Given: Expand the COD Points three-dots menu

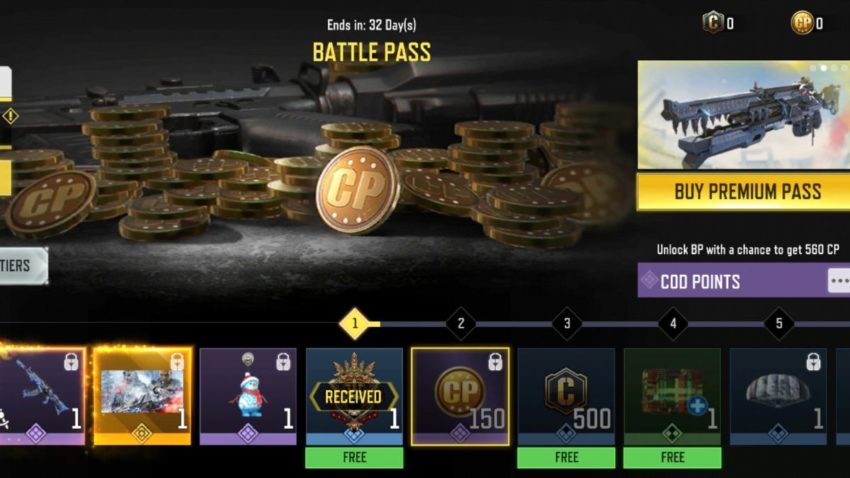Looking at the screenshot, I should pyautogui.click(x=839, y=281).
